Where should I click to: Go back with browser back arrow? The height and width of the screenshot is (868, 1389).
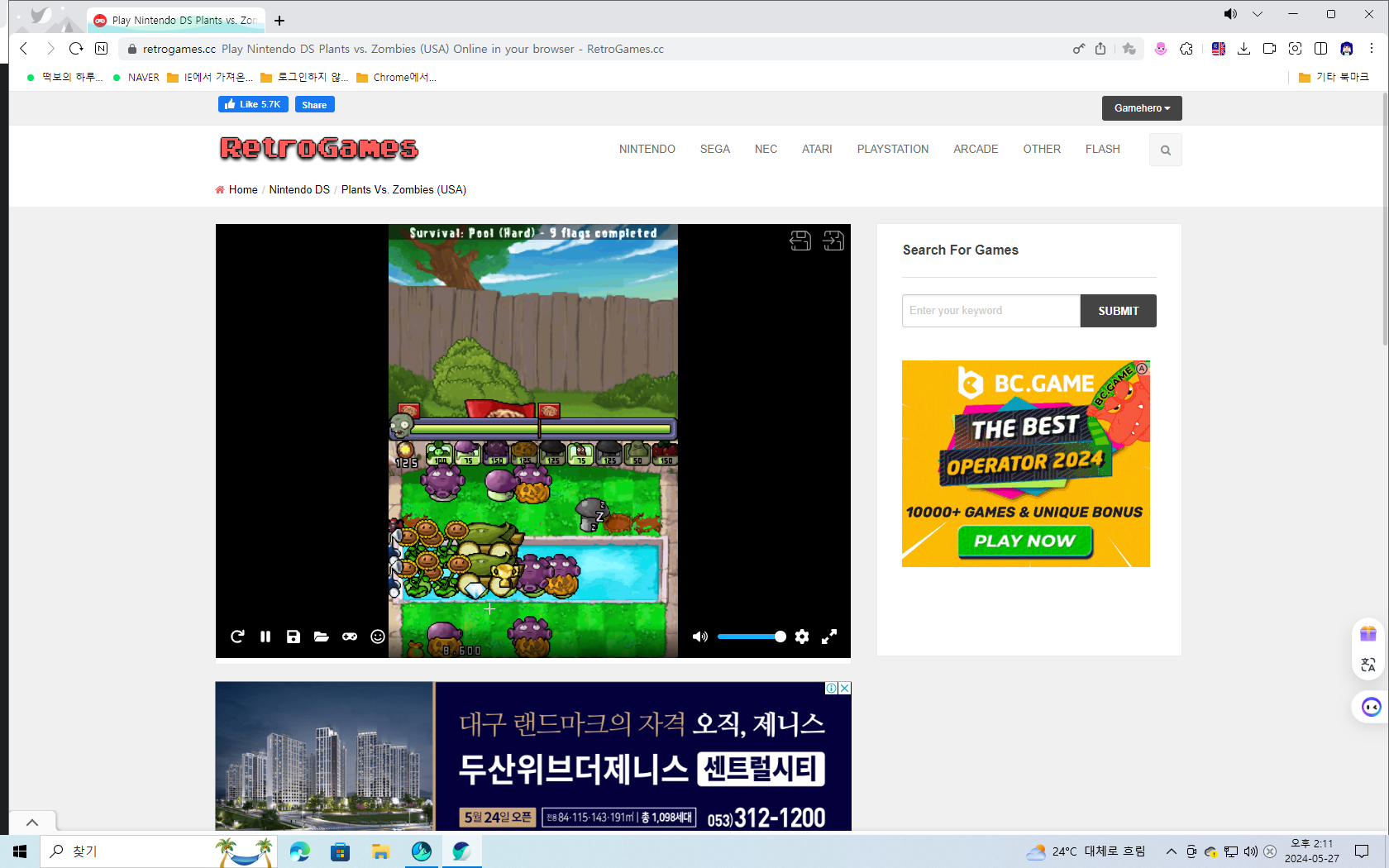pos(24,49)
